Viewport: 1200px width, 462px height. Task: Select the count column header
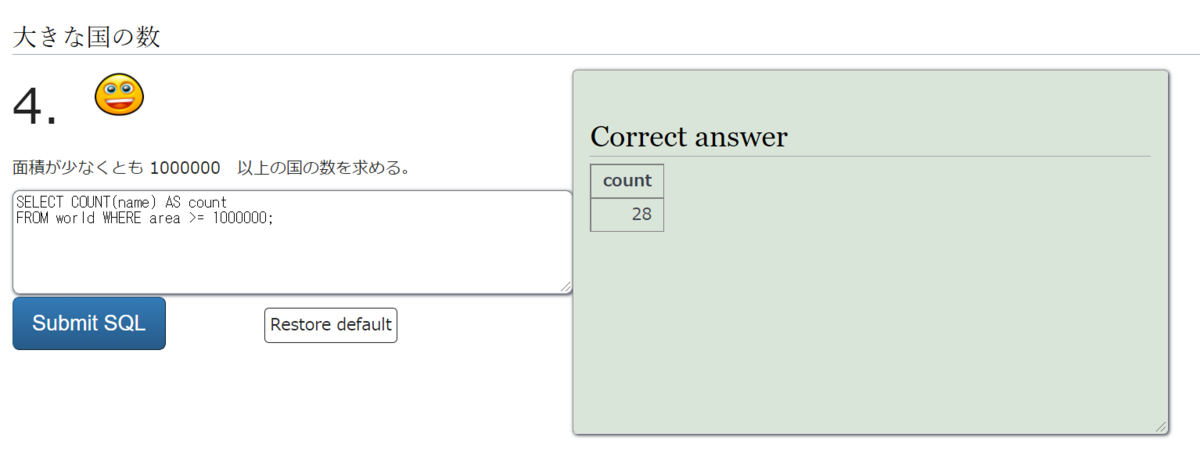[x=627, y=181]
